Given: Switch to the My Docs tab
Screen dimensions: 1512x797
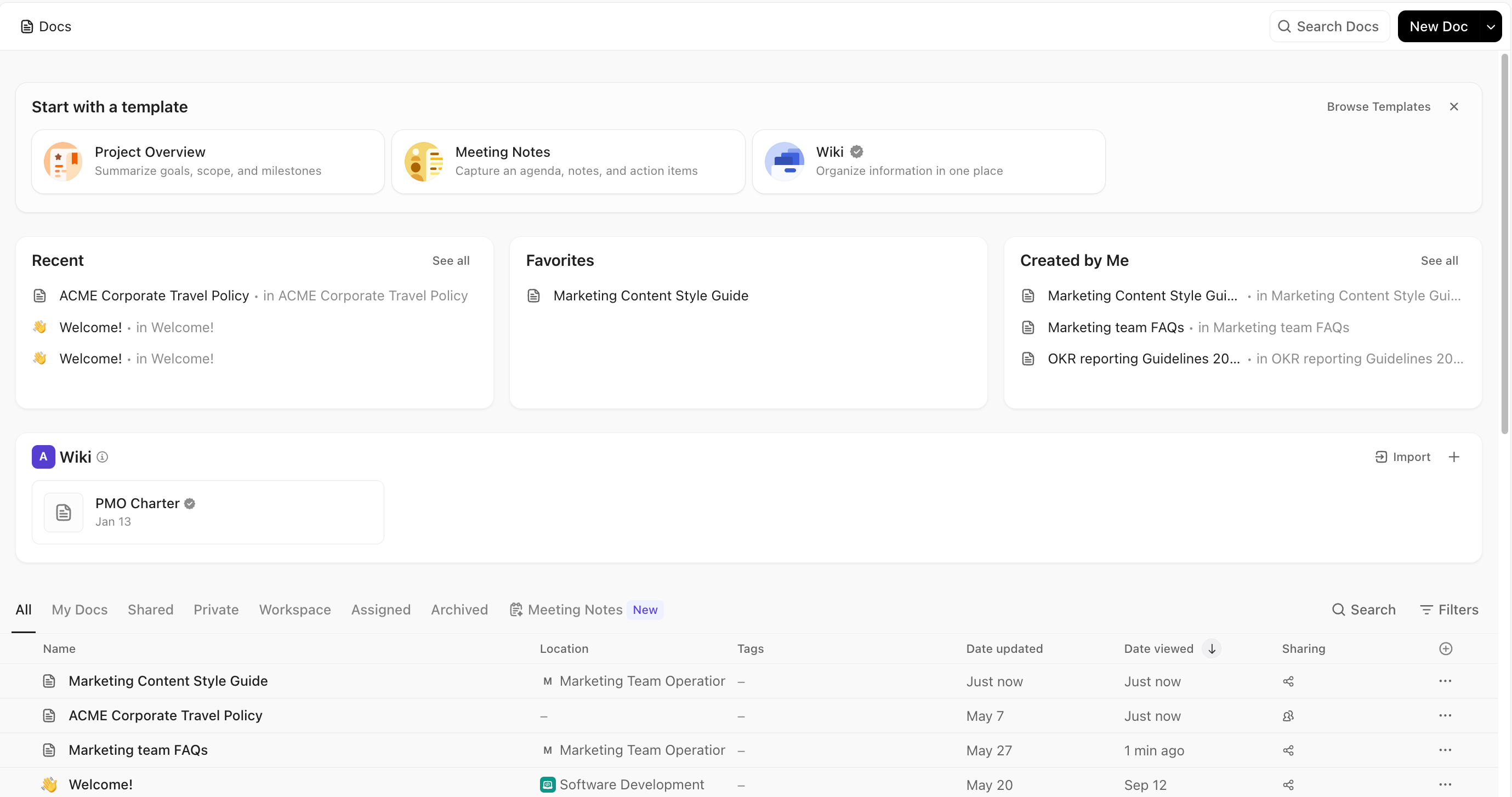Looking at the screenshot, I should 79,609.
